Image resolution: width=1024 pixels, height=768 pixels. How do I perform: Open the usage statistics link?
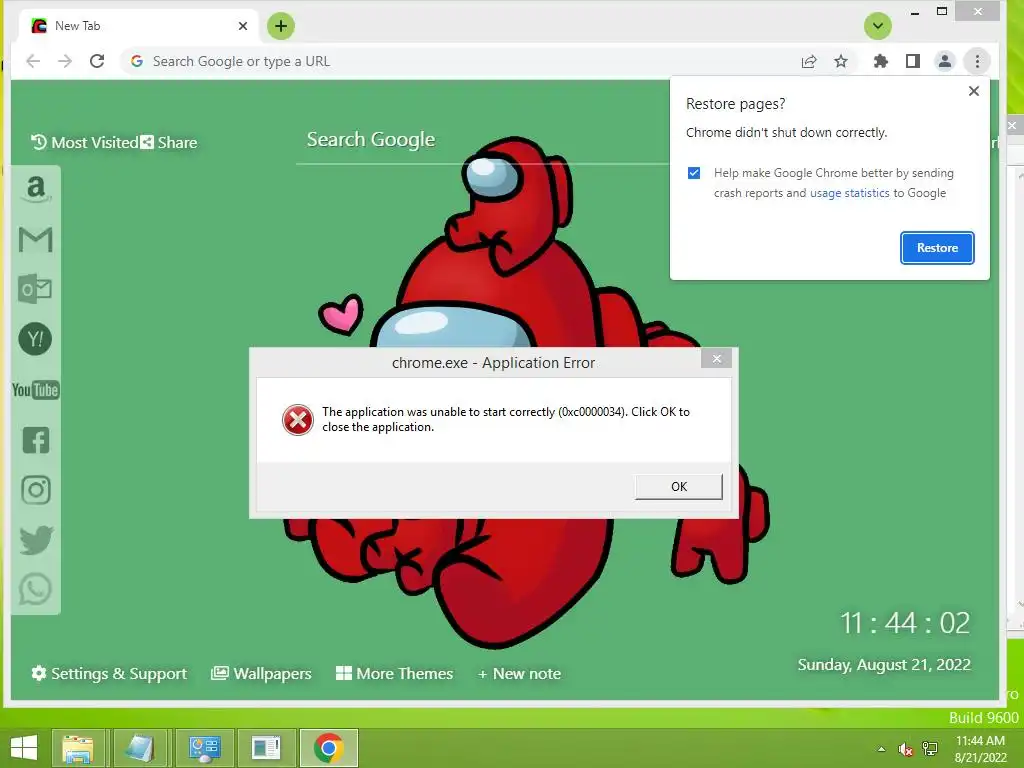(850, 193)
